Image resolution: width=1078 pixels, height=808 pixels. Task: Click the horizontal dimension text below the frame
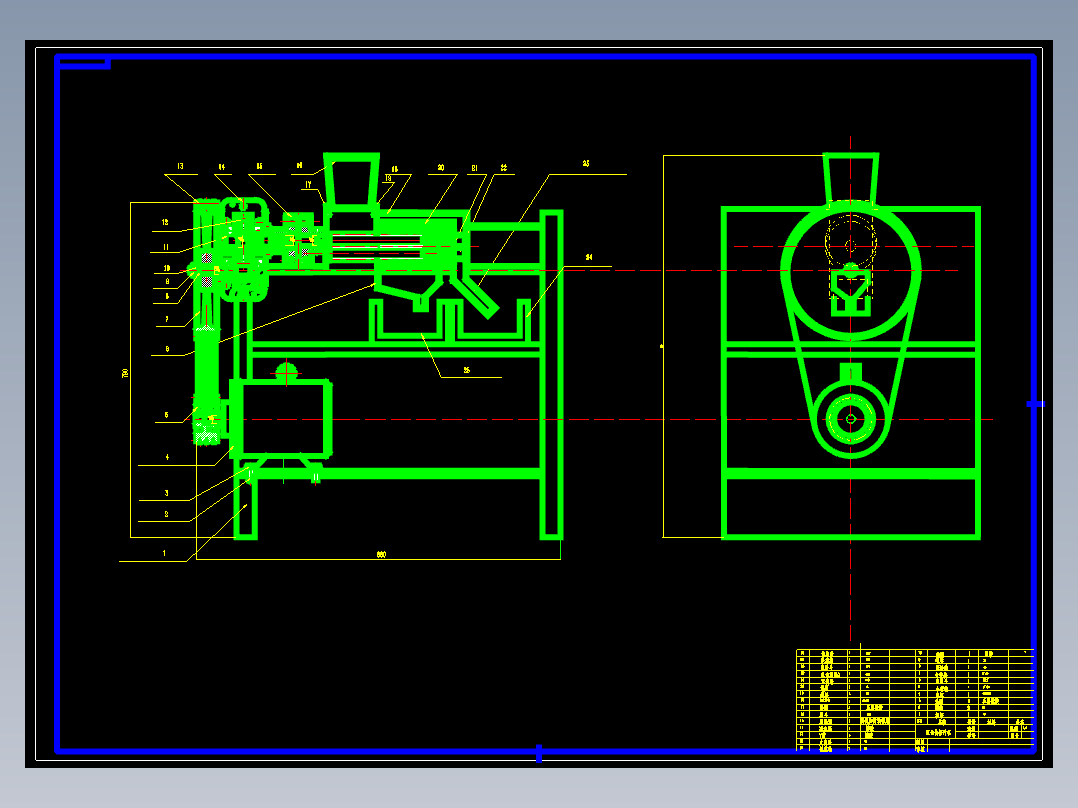tap(382, 554)
